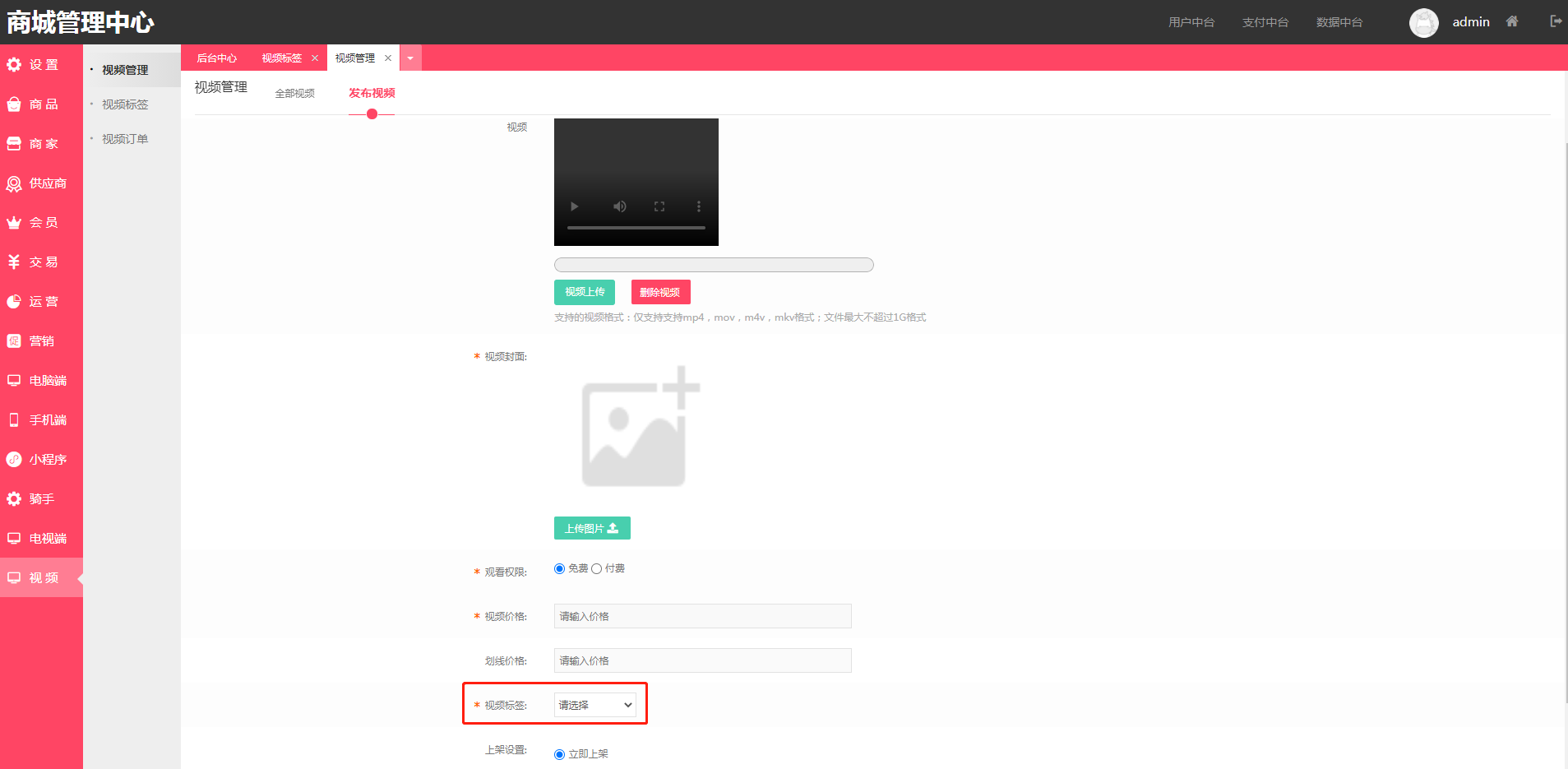Image resolution: width=1568 pixels, height=769 pixels.
Task: Open the 发布视频 sub-tab
Action: click(372, 93)
